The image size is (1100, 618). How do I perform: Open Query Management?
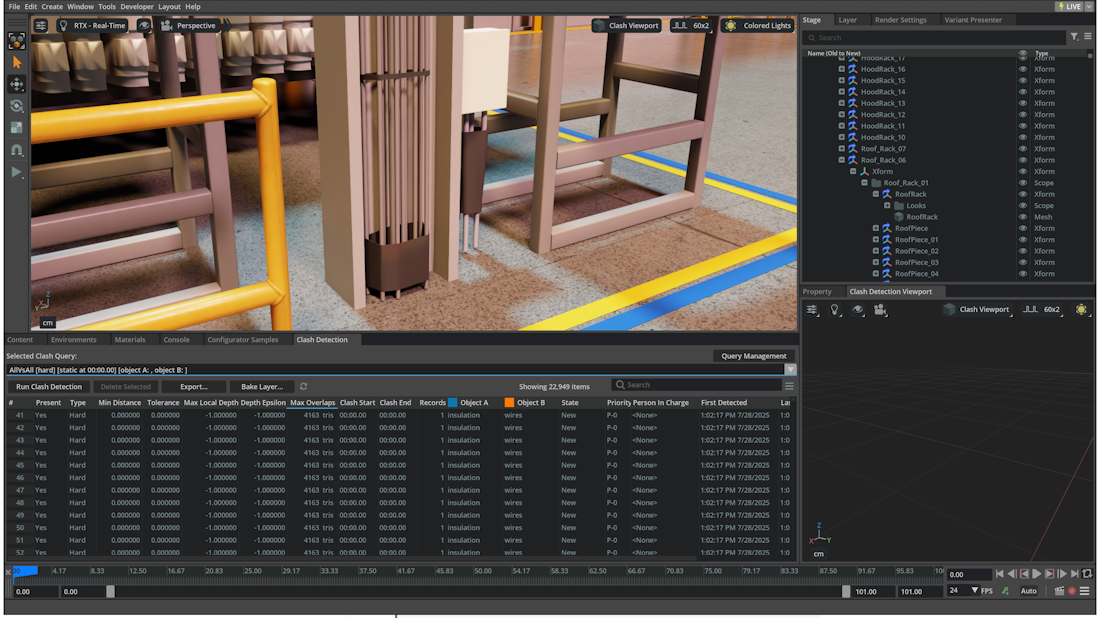[754, 356]
